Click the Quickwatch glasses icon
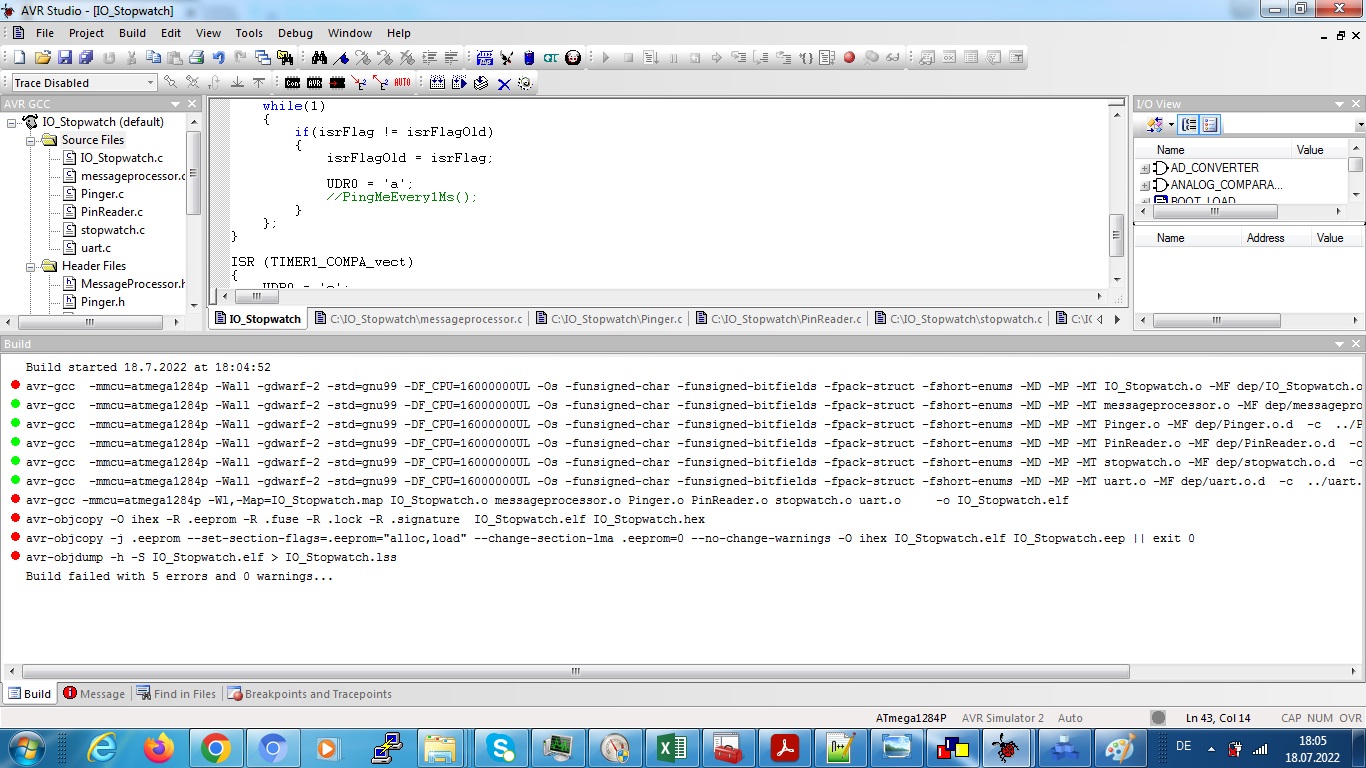Screen dimensions: 1366x768 point(893,58)
